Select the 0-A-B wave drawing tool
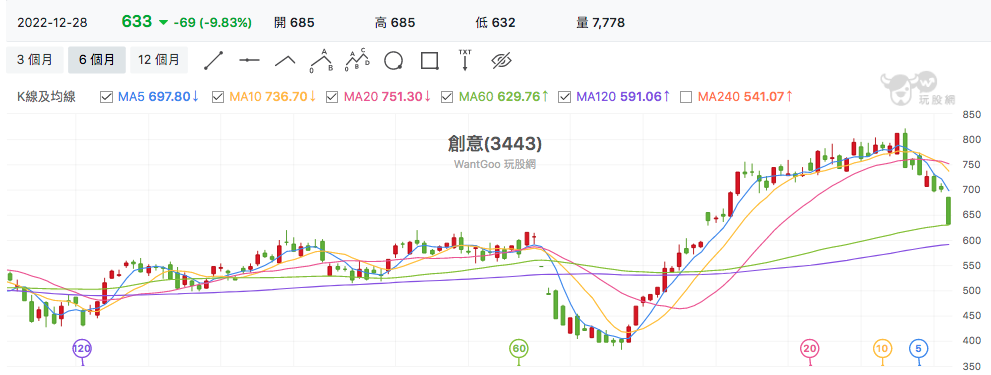The image size is (991, 375). point(321,60)
